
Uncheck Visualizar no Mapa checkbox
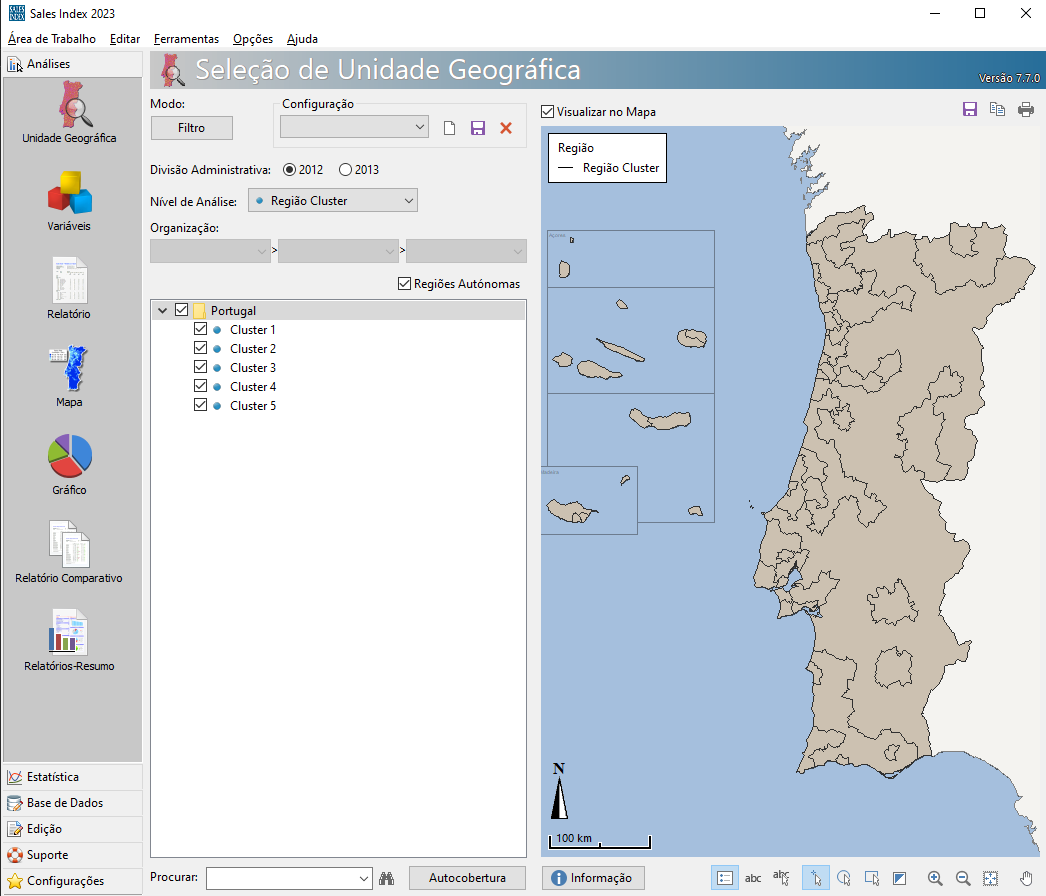click(x=548, y=112)
